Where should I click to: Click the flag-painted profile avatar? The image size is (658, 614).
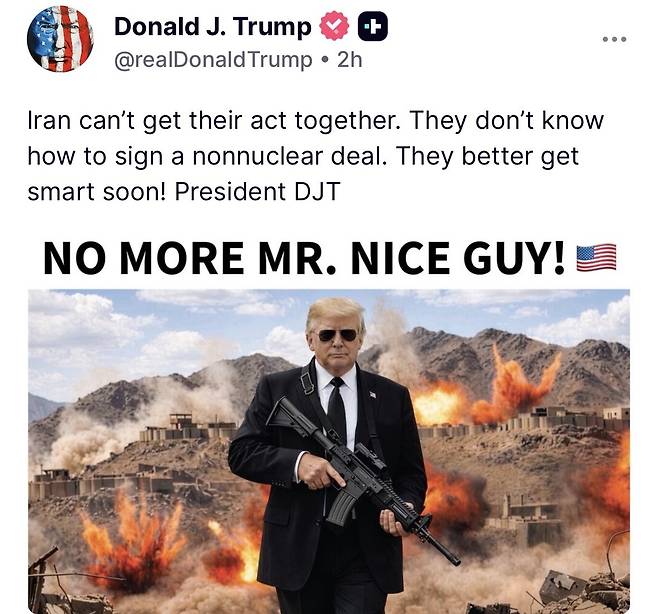60,39
